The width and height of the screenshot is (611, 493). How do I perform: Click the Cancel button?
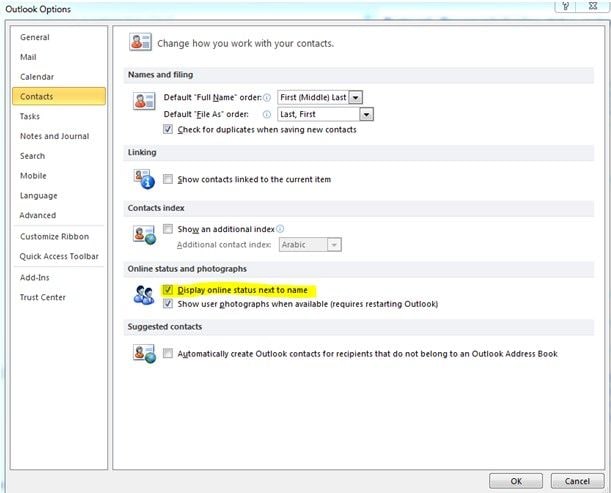(577, 481)
